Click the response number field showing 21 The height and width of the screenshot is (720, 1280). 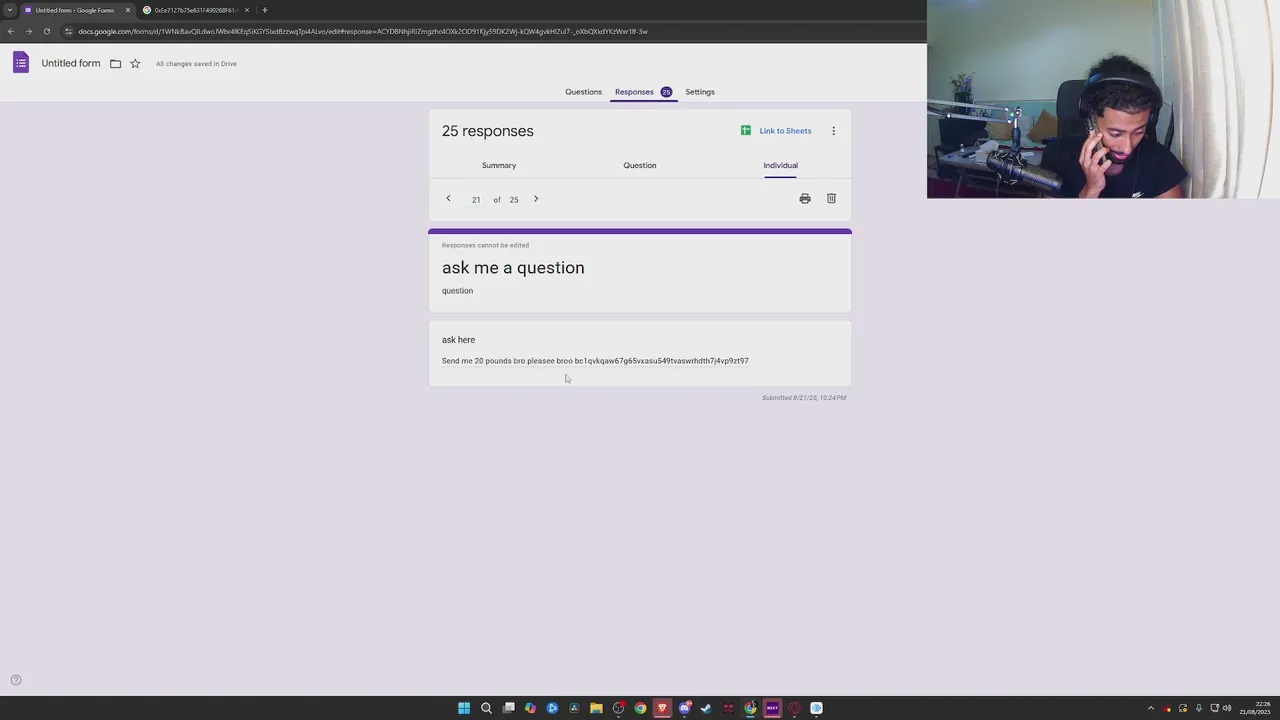476,200
